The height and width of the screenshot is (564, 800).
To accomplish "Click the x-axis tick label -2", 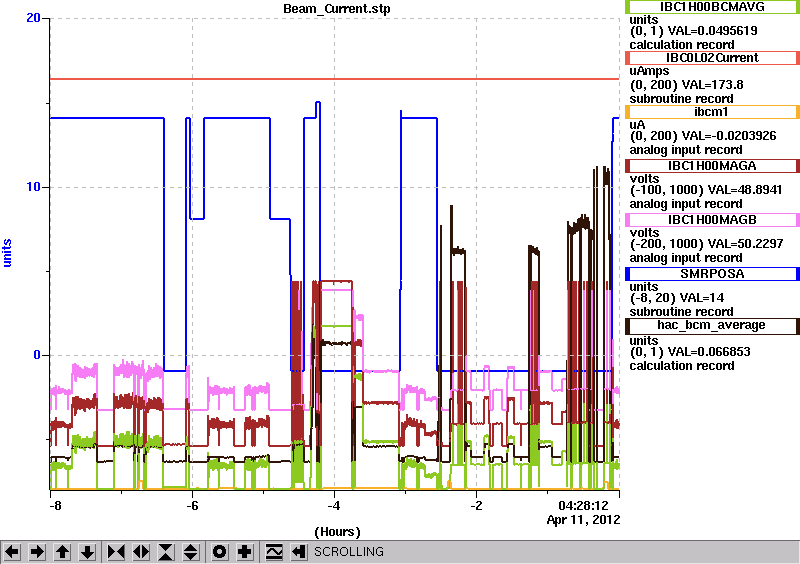I will point(476,506).
